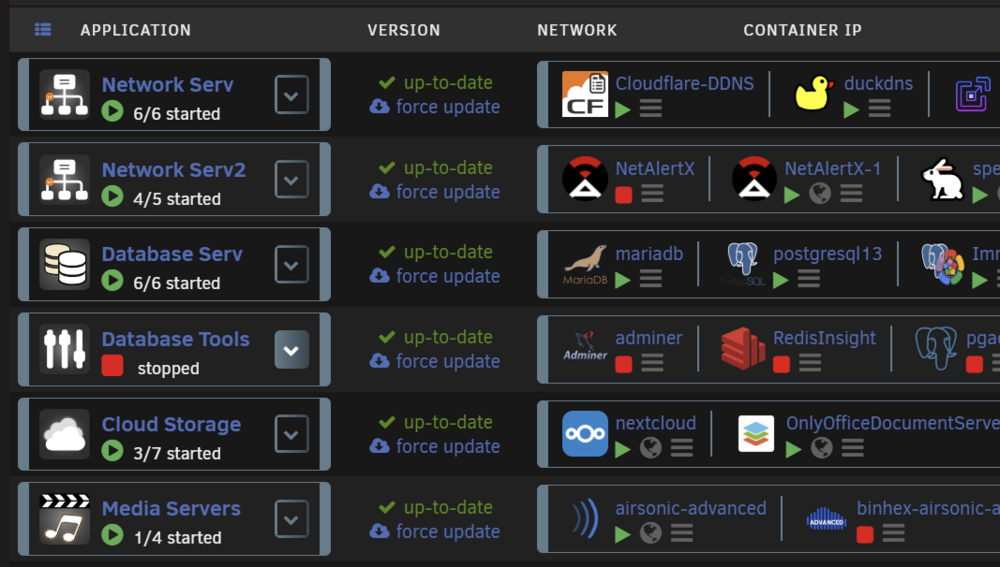Toggle the Media Servers started status icon

pos(112,534)
